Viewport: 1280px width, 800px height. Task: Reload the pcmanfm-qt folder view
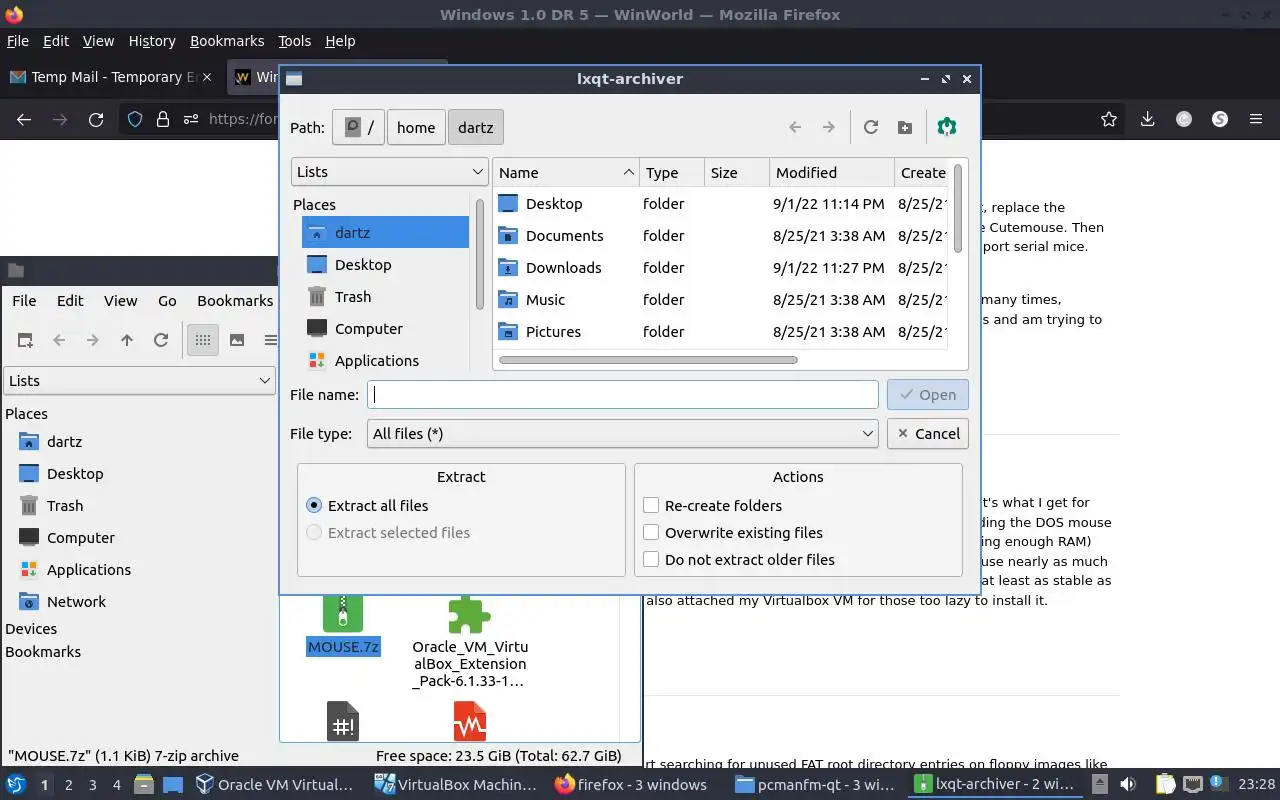[161, 340]
